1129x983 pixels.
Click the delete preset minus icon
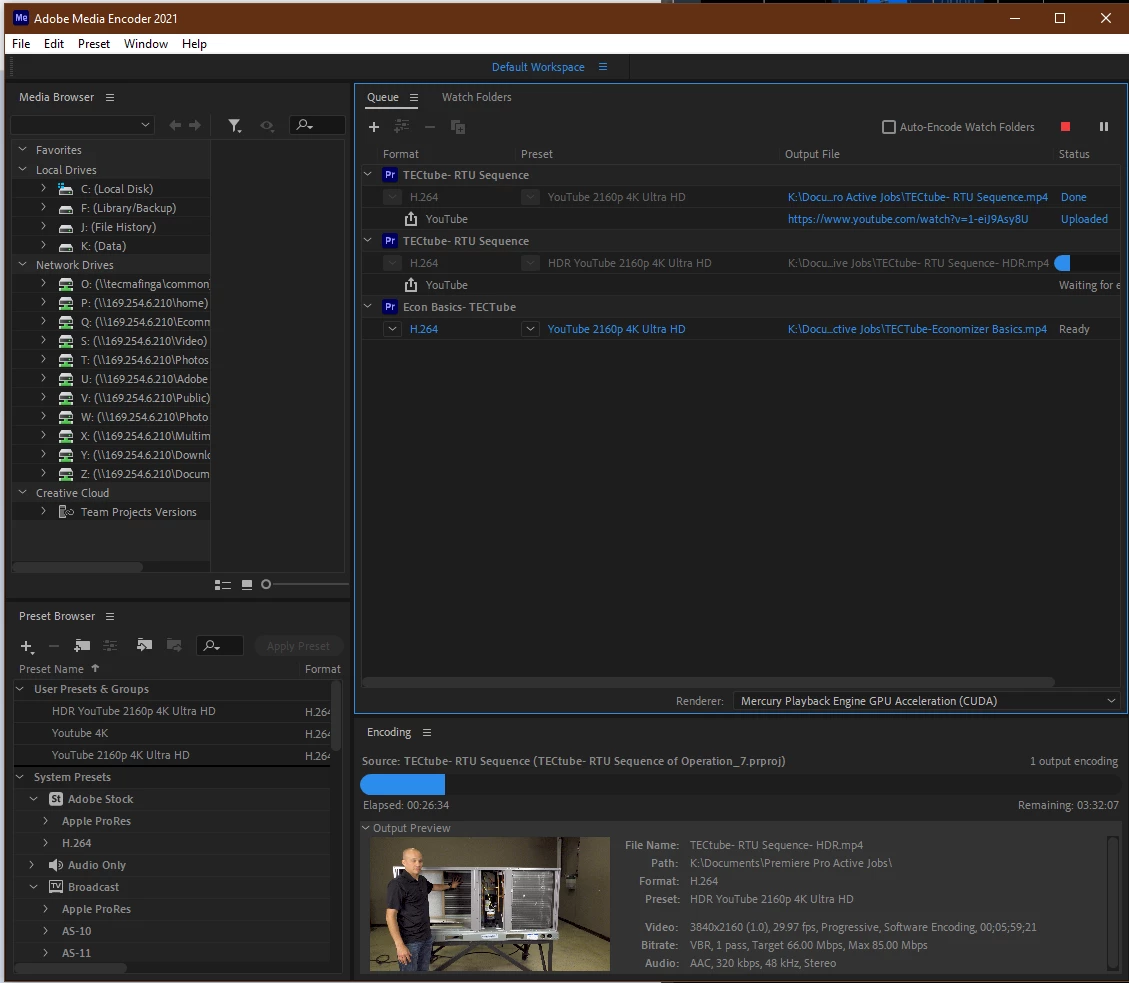54,646
